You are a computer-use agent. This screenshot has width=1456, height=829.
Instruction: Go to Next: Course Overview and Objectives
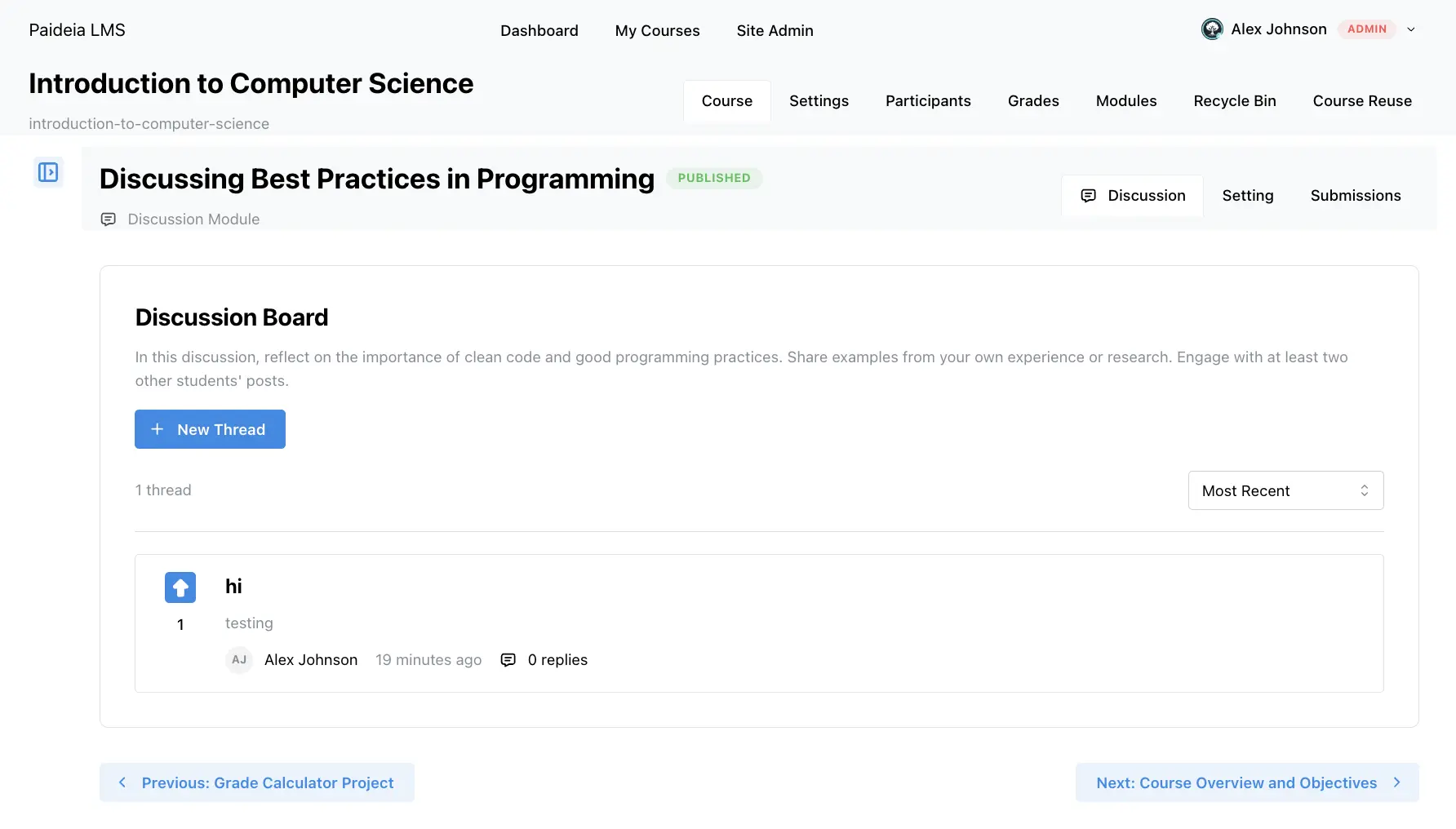[1246, 782]
